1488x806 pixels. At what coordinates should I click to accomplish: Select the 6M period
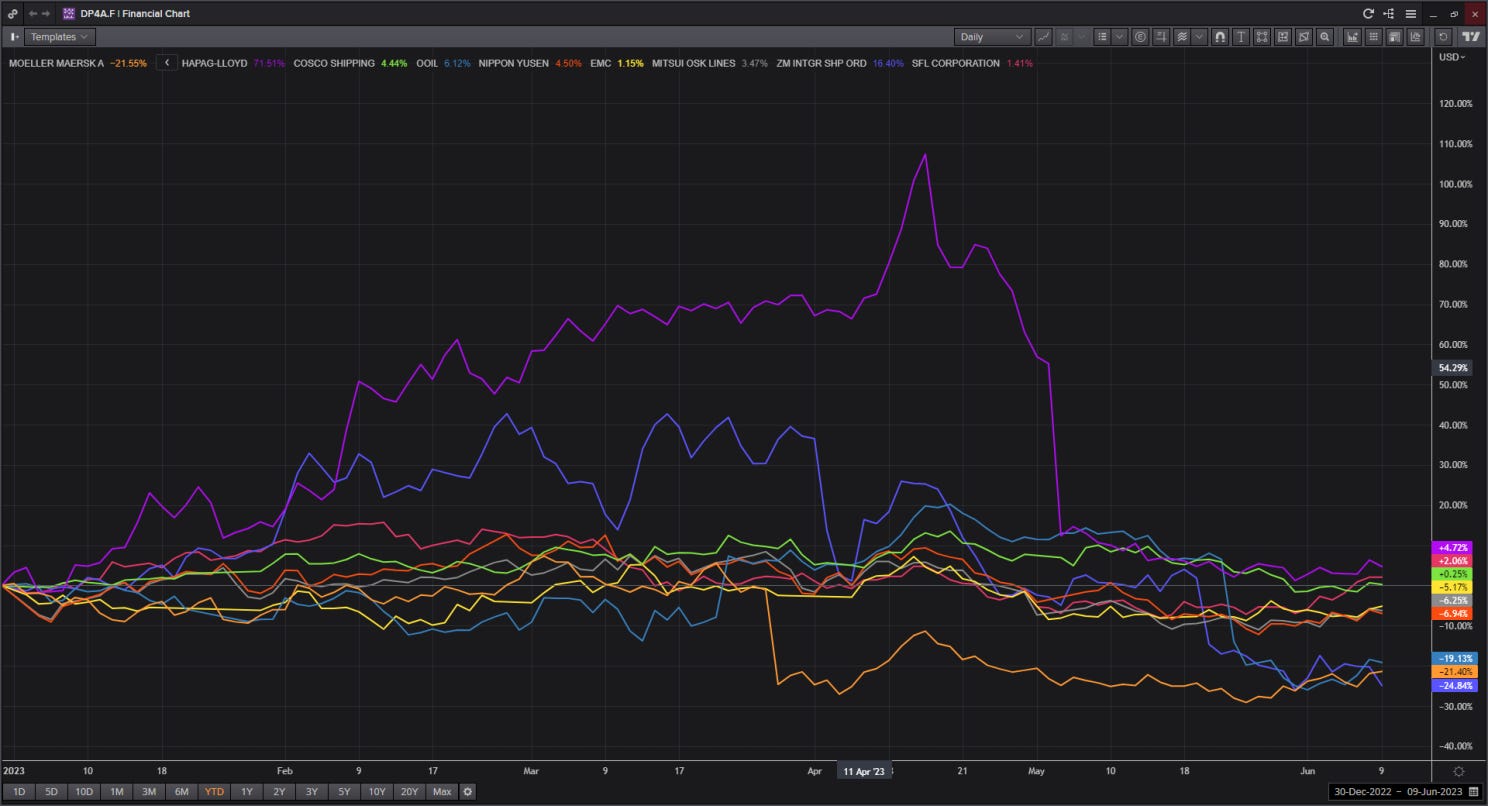point(181,792)
